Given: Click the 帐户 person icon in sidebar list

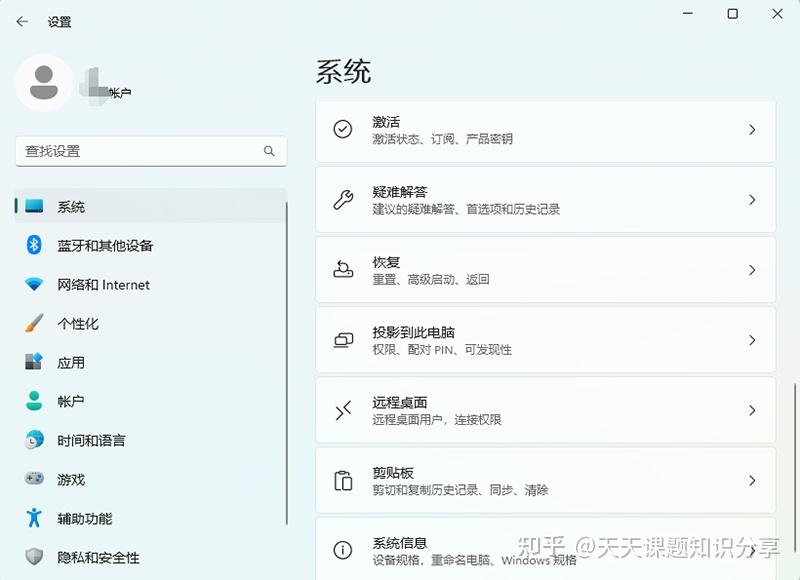Looking at the screenshot, I should (x=34, y=401).
